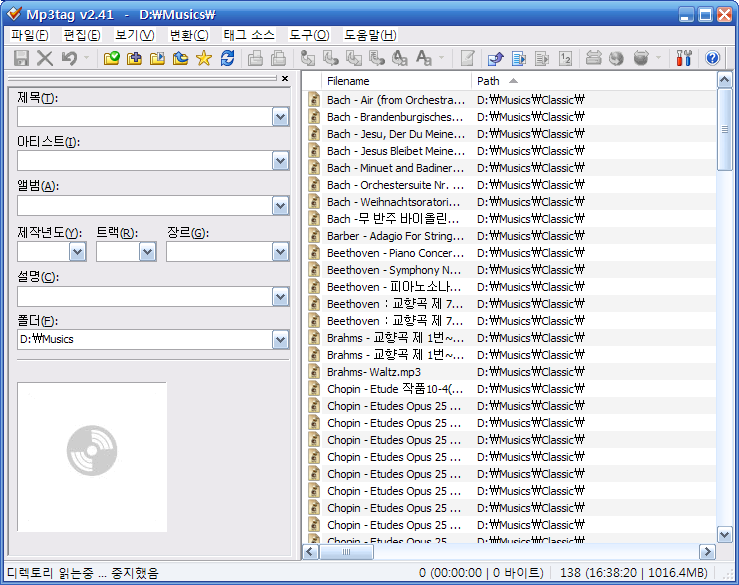Expand the 앨범(A) album dropdown
This screenshot has height=585, width=739.
tap(280, 206)
